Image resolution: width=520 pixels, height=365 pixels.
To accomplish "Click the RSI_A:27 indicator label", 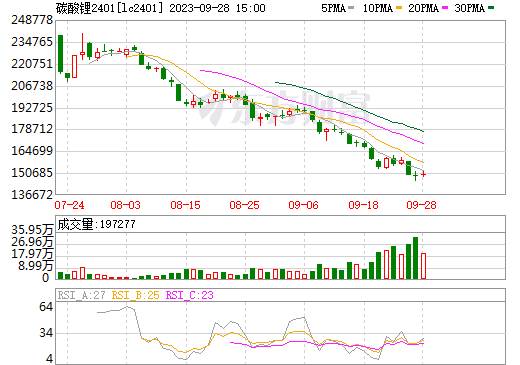I will coord(82,295).
